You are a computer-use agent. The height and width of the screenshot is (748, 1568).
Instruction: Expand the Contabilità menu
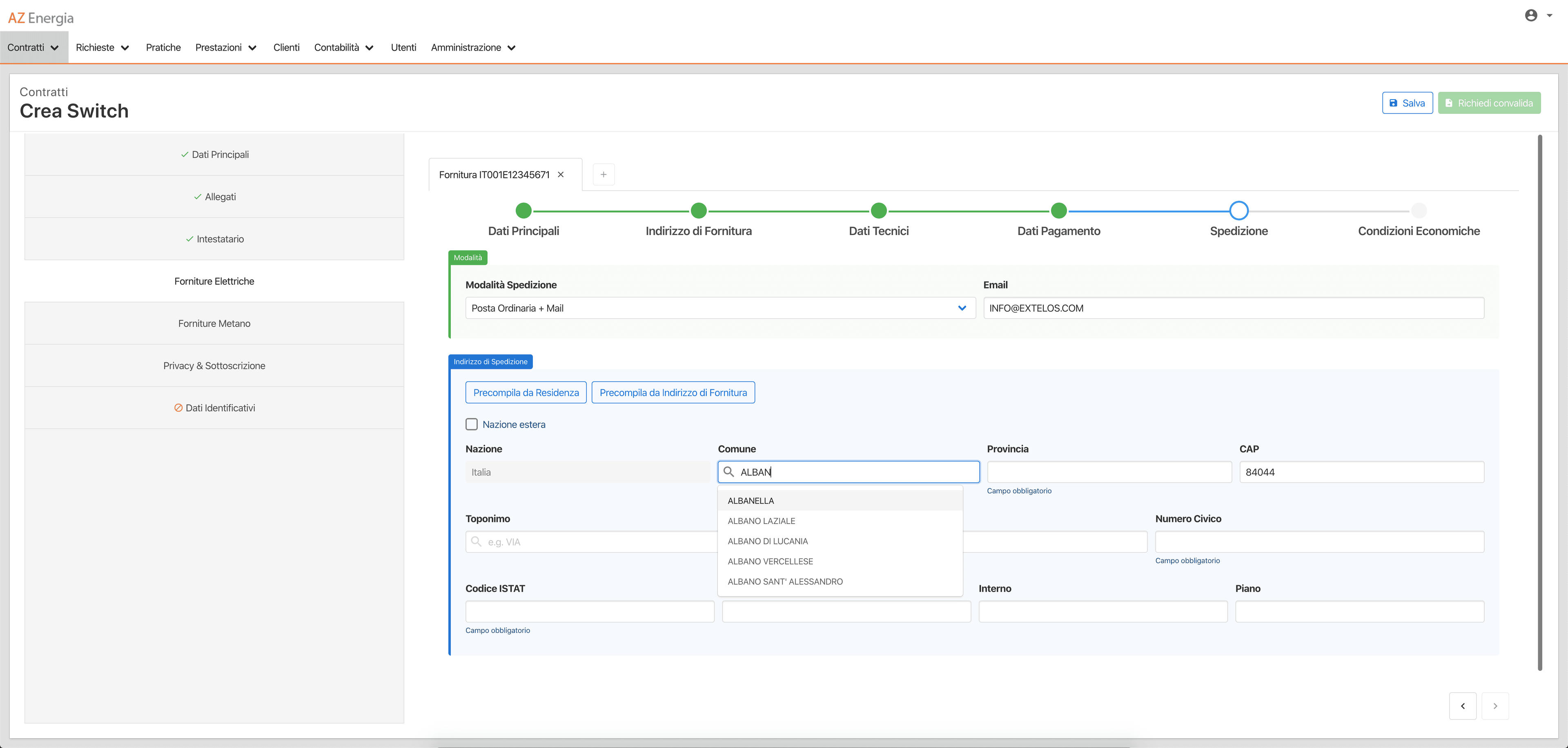pyautogui.click(x=344, y=47)
